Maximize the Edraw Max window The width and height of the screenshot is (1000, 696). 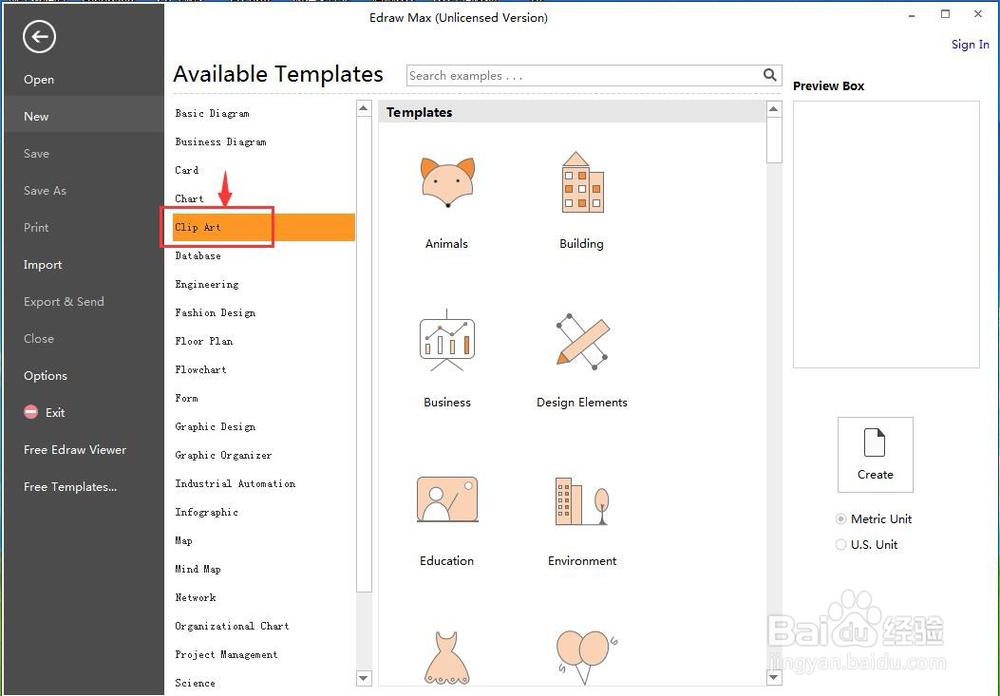coord(945,14)
